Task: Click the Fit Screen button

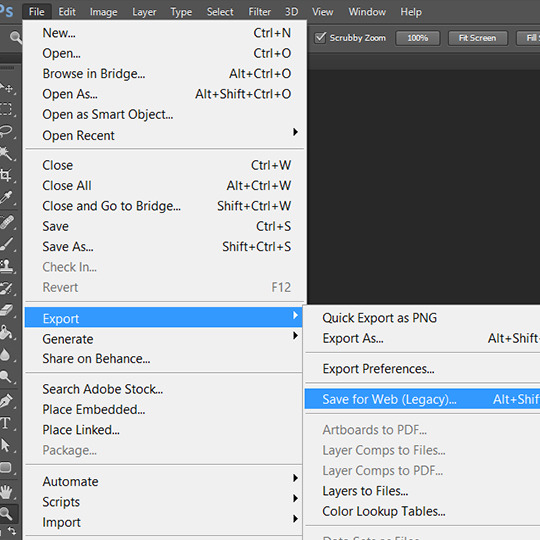Action: coord(478,38)
